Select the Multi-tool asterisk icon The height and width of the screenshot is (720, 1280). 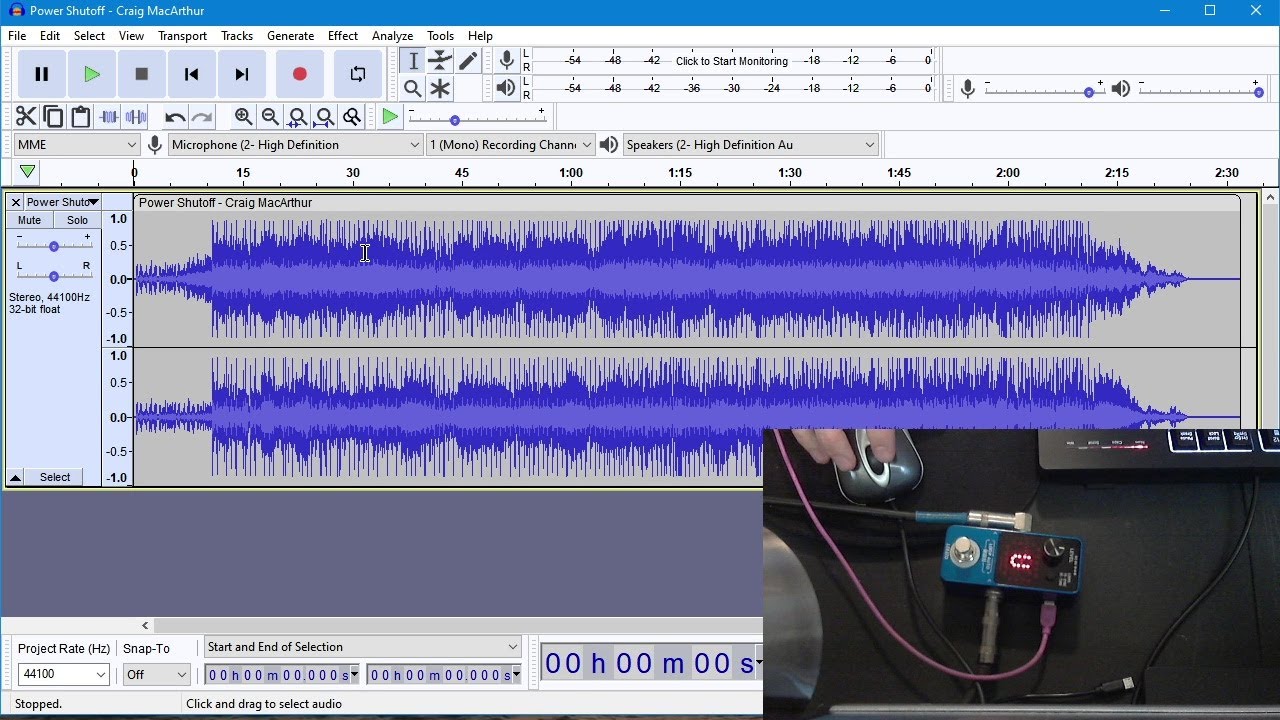pyautogui.click(x=440, y=88)
